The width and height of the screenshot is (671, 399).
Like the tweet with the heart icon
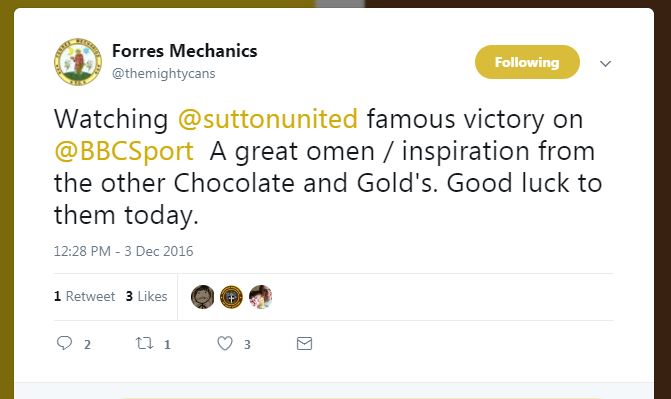point(225,343)
